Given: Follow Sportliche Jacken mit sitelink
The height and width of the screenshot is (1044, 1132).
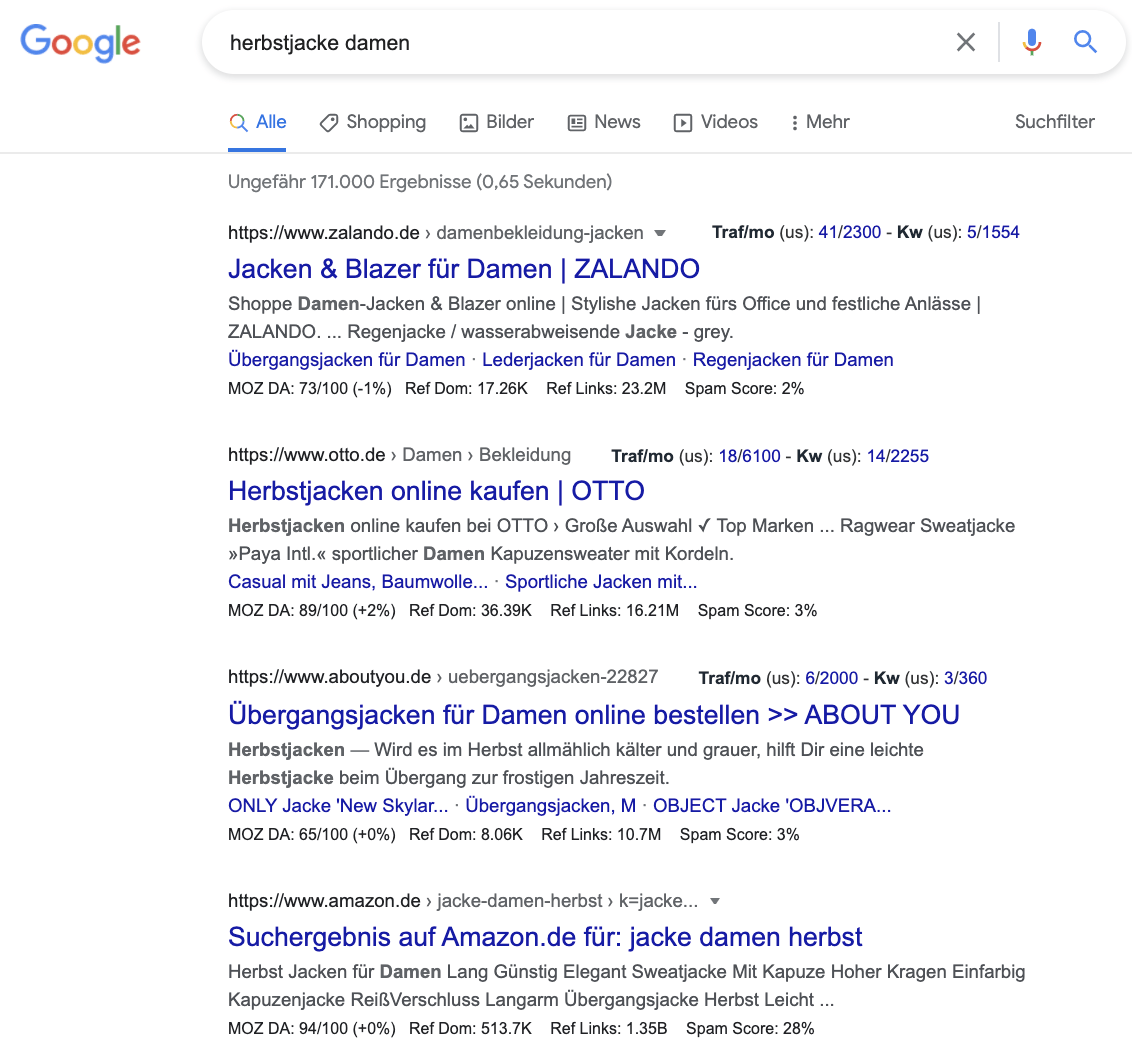Looking at the screenshot, I should [601, 582].
